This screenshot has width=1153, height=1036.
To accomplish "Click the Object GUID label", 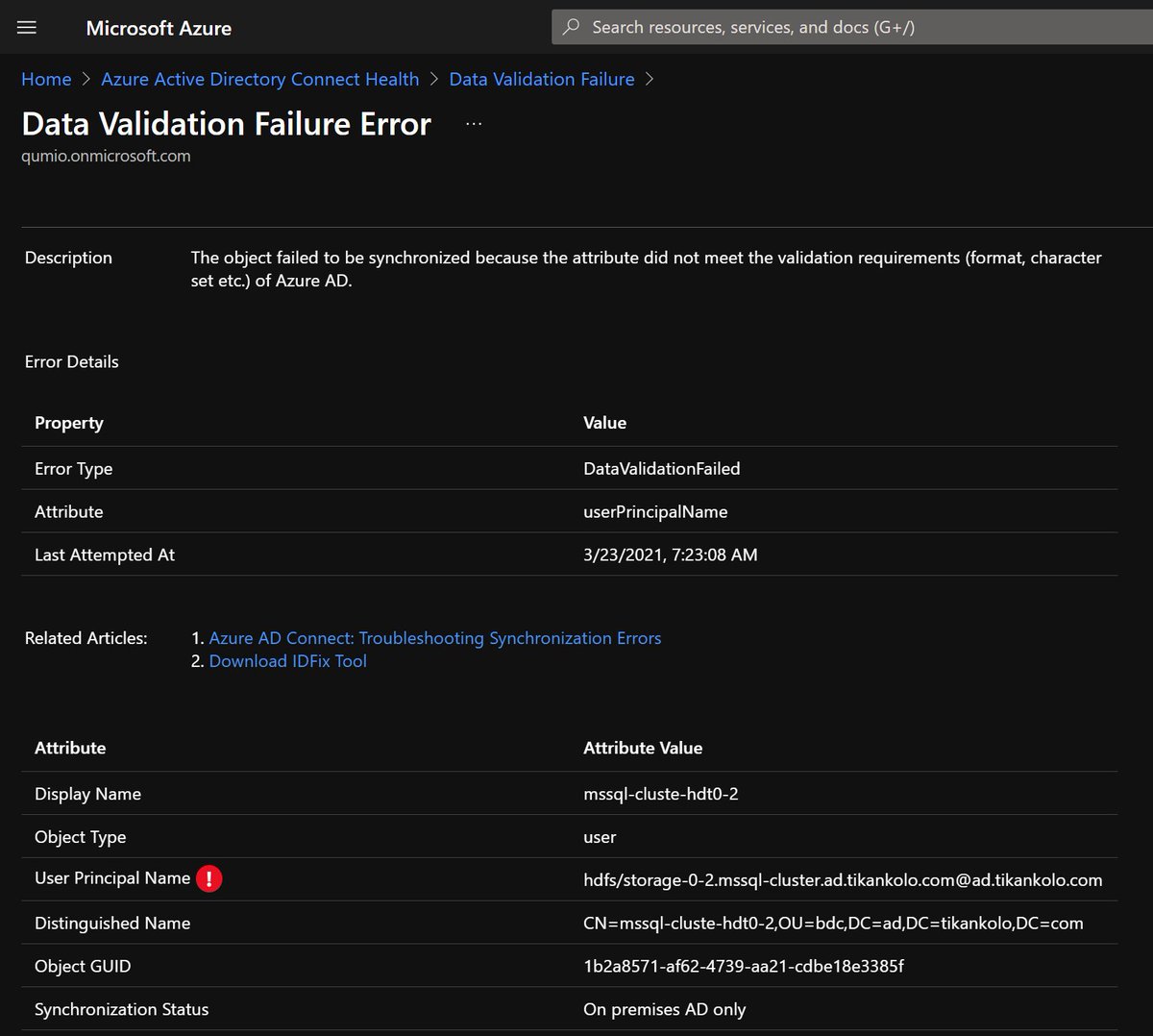I will pyautogui.click(x=83, y=966).
